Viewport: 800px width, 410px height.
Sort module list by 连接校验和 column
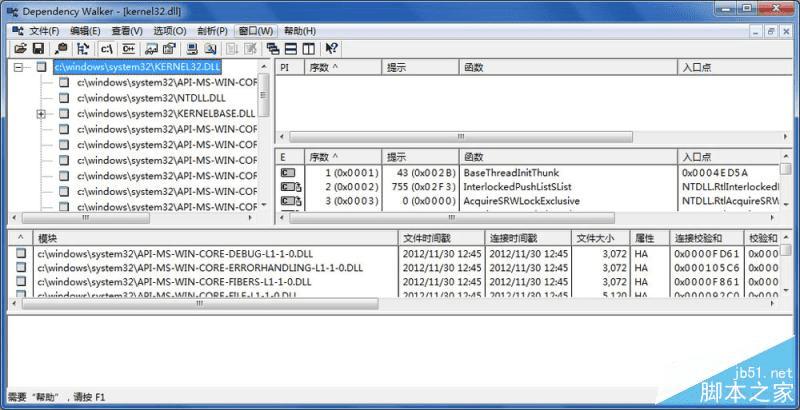[706, 238]
